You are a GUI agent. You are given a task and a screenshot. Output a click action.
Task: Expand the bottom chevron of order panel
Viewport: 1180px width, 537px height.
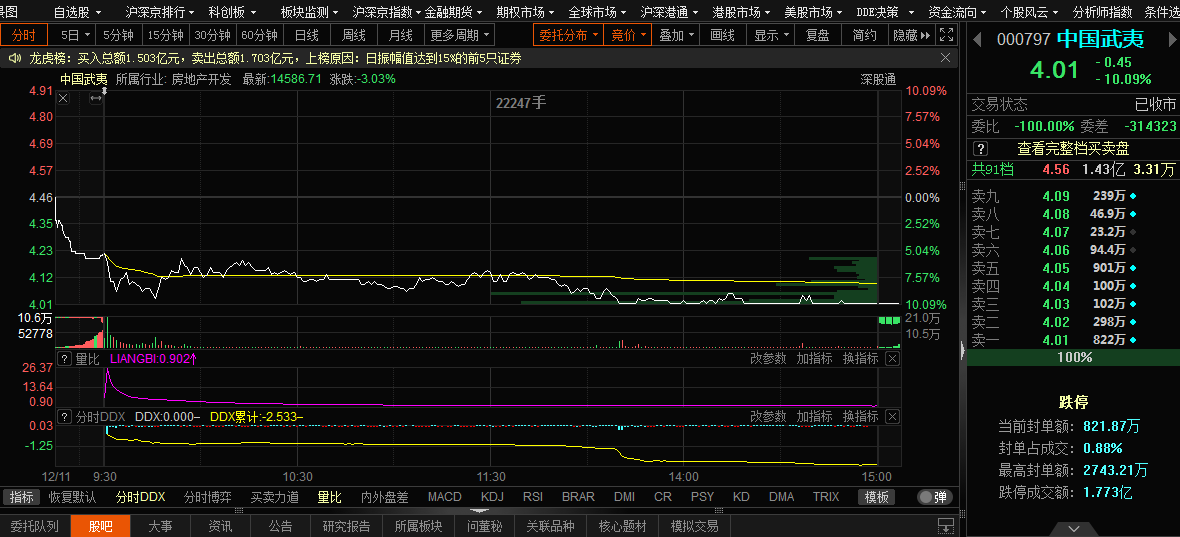[x=1073, y=527]
